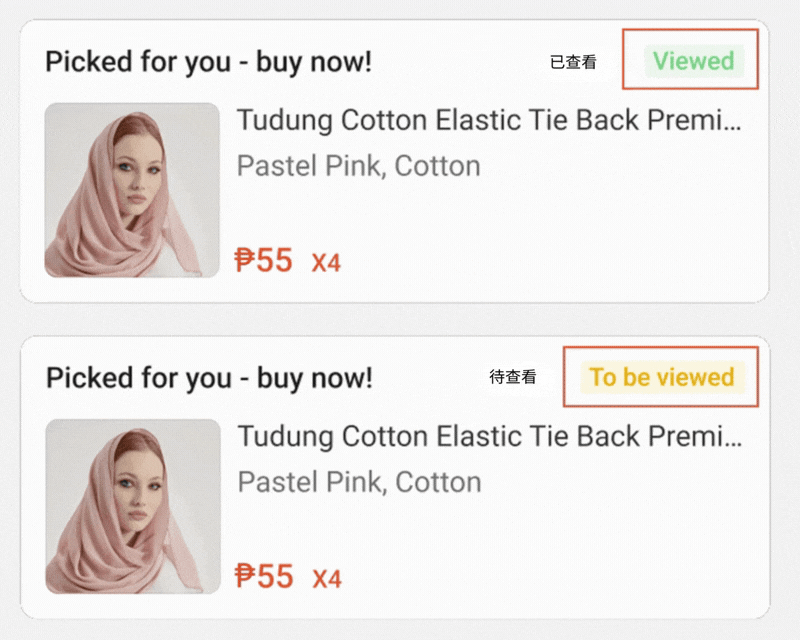800x640 pixels.
Task: Click the yellow To be viewed badge
Action: 662,377
